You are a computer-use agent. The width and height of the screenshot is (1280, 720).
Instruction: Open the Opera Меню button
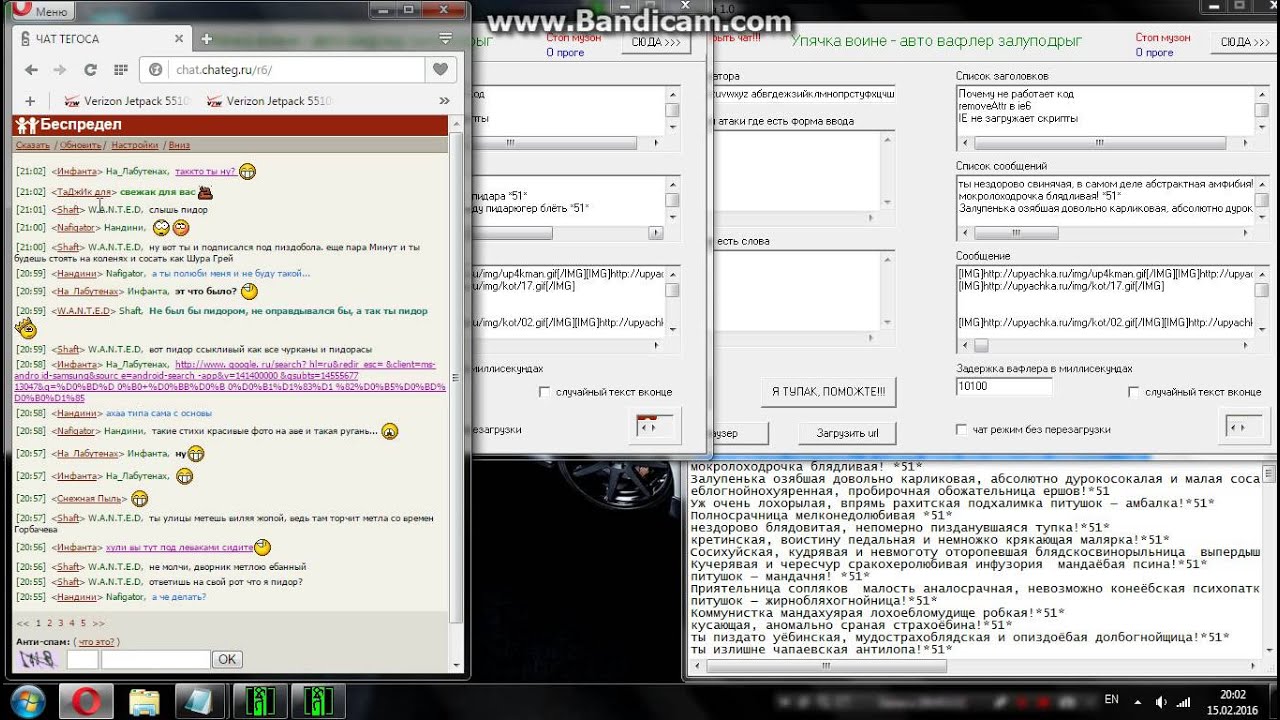pos(44,11)
